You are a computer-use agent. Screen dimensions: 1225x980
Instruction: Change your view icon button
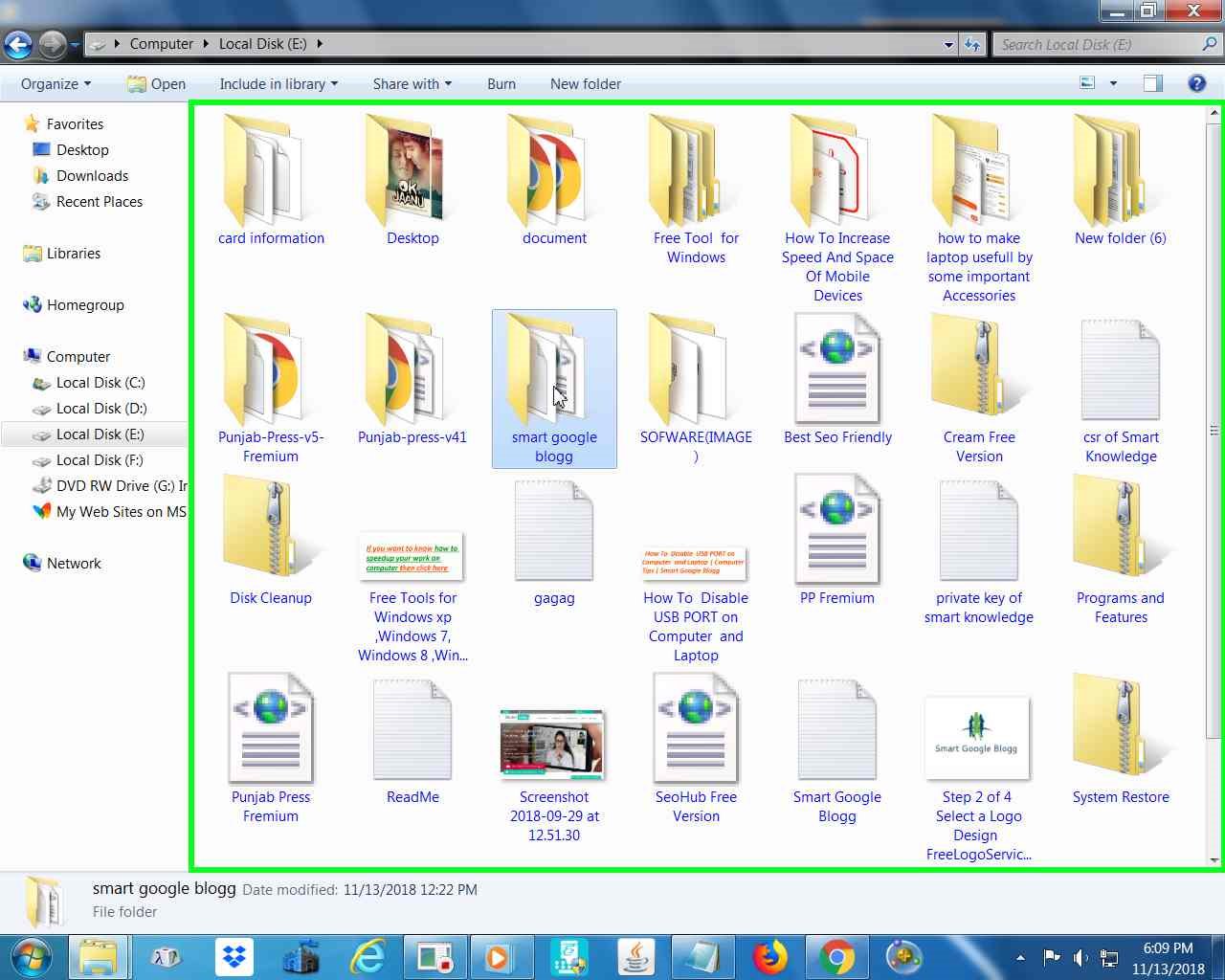(x=1087, y=83)
